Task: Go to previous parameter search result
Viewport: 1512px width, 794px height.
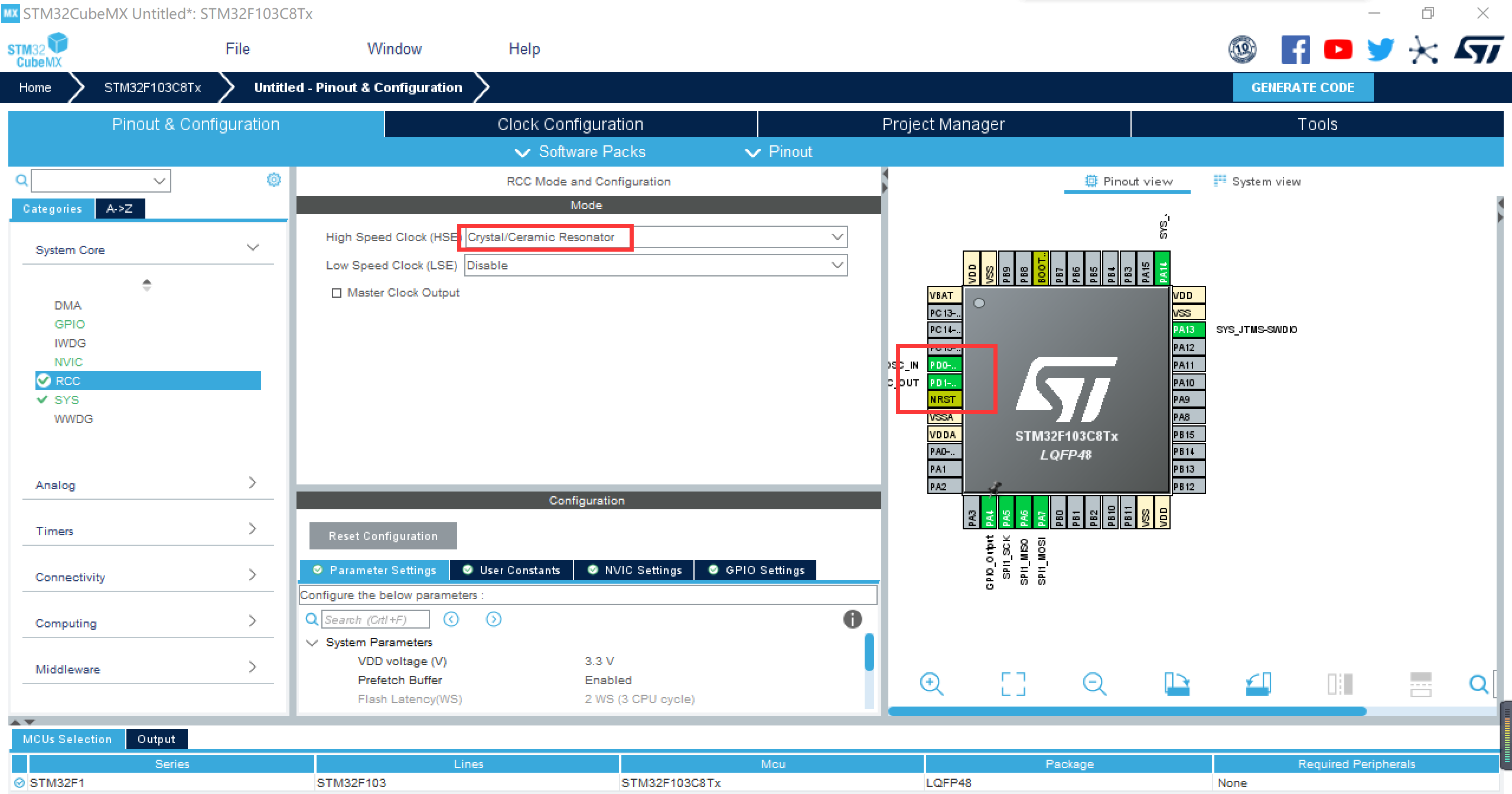Action: click(x=451, y=619)
